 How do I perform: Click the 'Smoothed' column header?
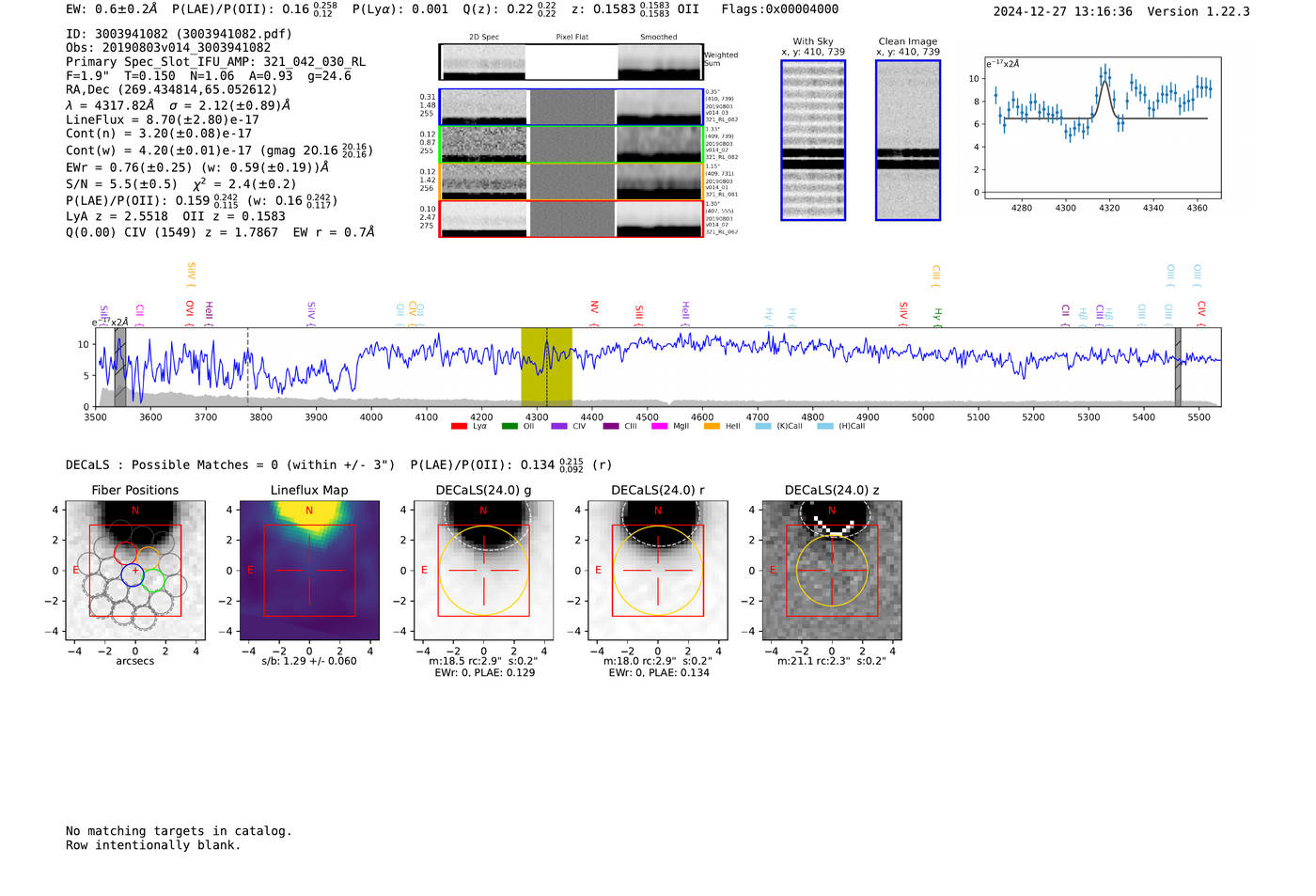[x=659, y=38]
